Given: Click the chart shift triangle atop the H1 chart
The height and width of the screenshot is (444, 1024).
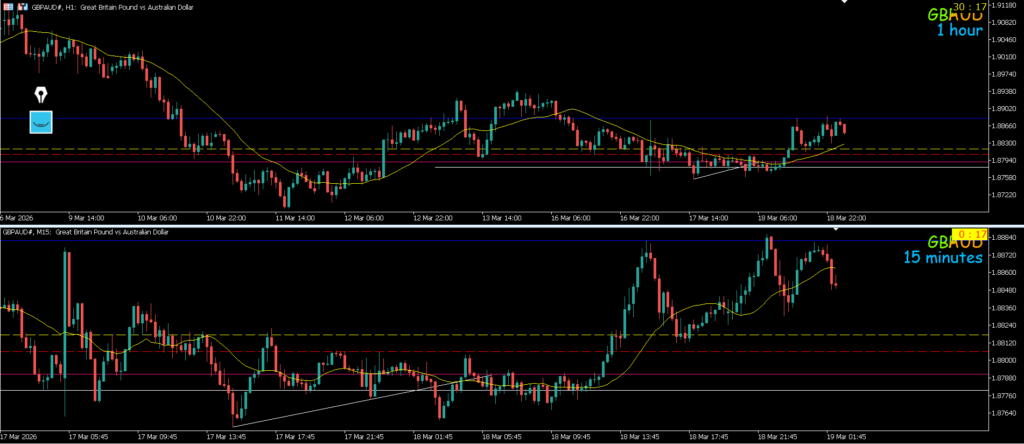Looking at the screenshot, I should click(844, 3).
